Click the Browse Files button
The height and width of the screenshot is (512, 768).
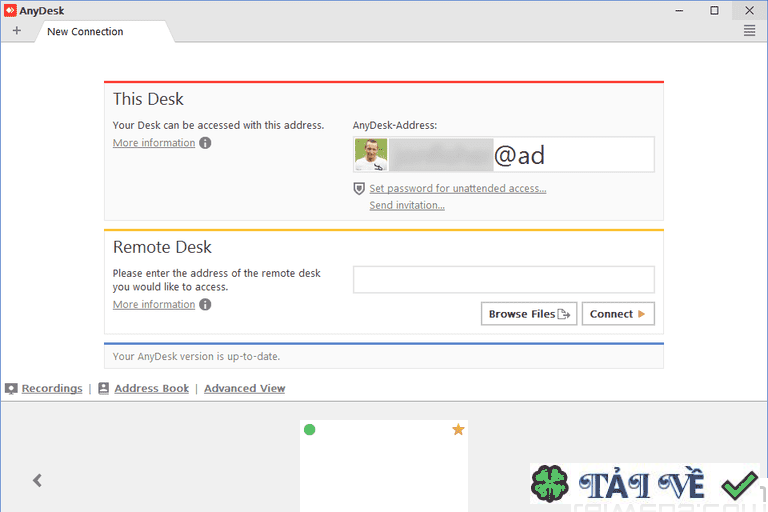tap(529, 314)
